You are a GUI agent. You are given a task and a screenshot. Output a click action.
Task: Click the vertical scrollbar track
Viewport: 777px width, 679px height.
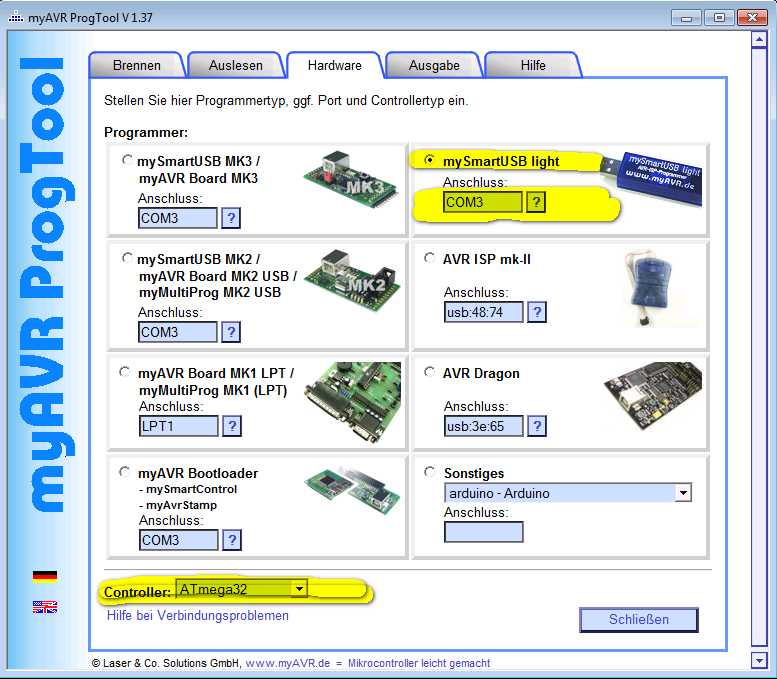coord(759,347)
